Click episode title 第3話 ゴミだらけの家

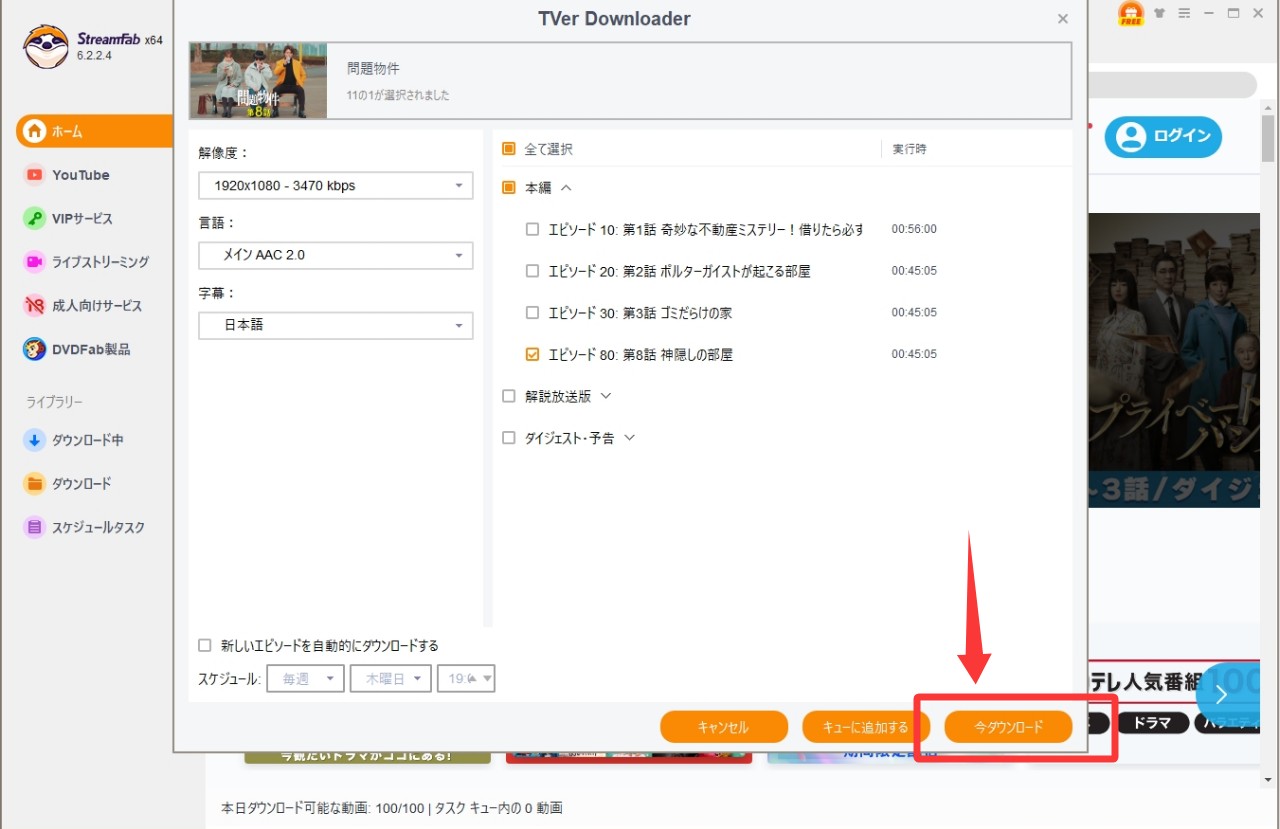[x=640, y=313]
